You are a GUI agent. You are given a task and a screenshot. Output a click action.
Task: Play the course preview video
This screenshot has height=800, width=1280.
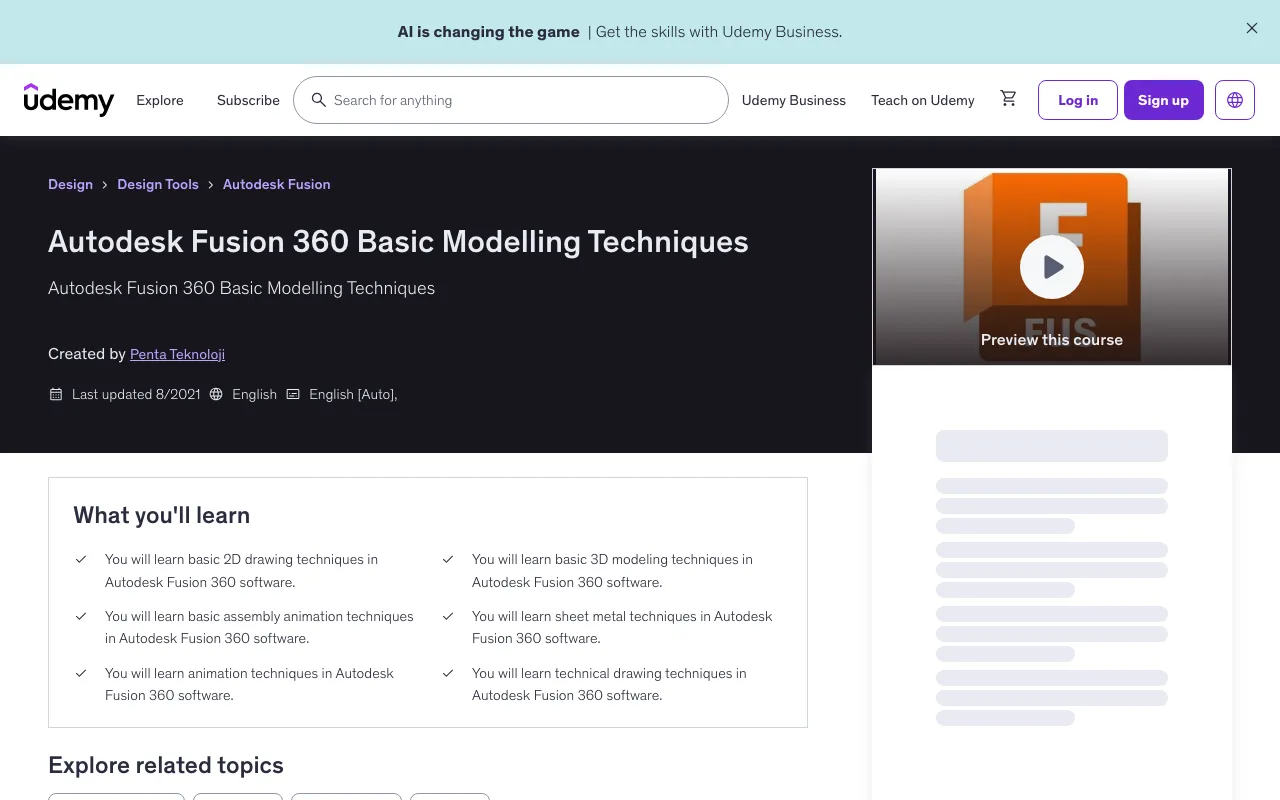1052,267
